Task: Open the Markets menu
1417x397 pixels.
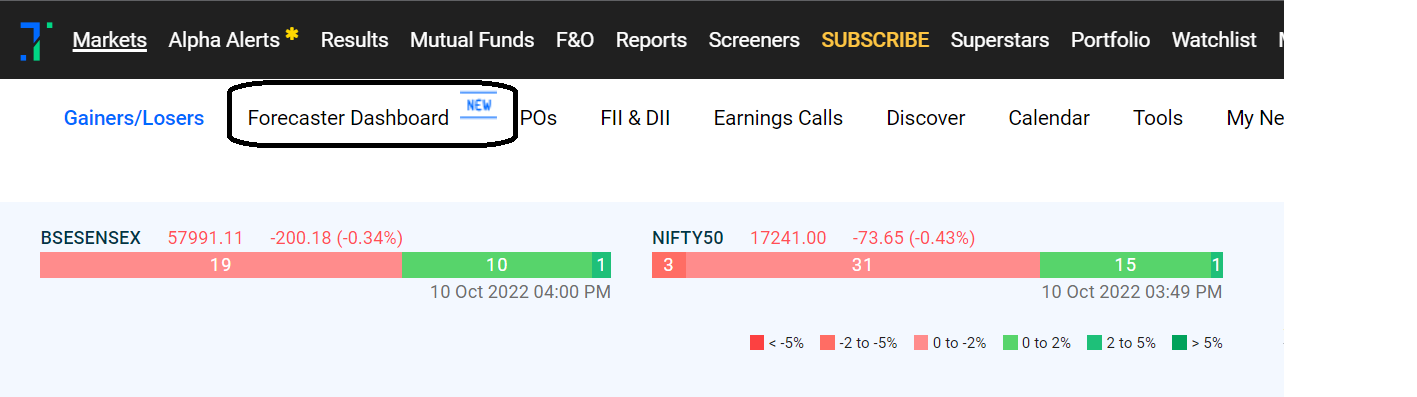Action: 110,40
